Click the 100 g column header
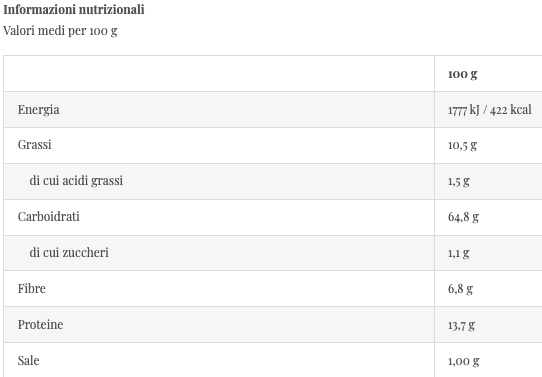 click(462, 74)
